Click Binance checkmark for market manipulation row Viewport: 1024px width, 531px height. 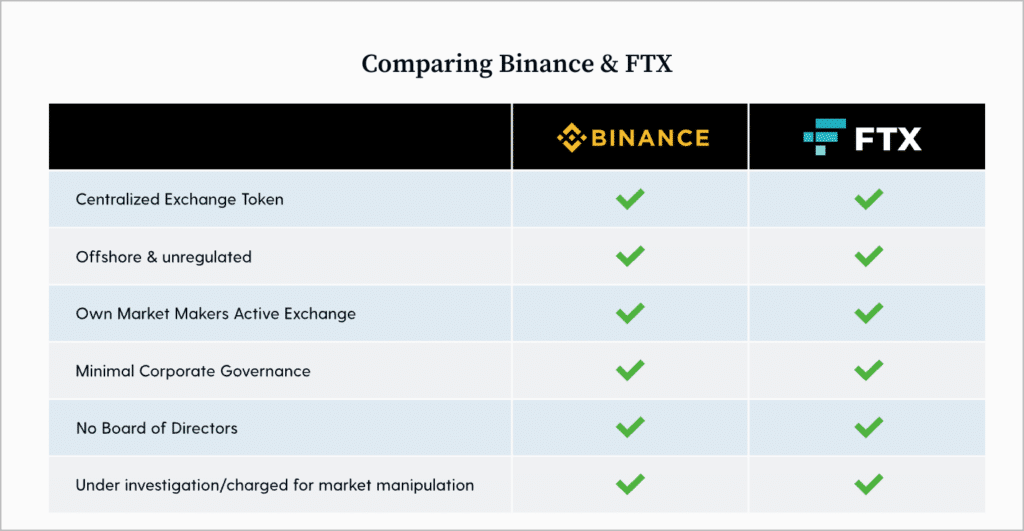click(x=630, y=484)
